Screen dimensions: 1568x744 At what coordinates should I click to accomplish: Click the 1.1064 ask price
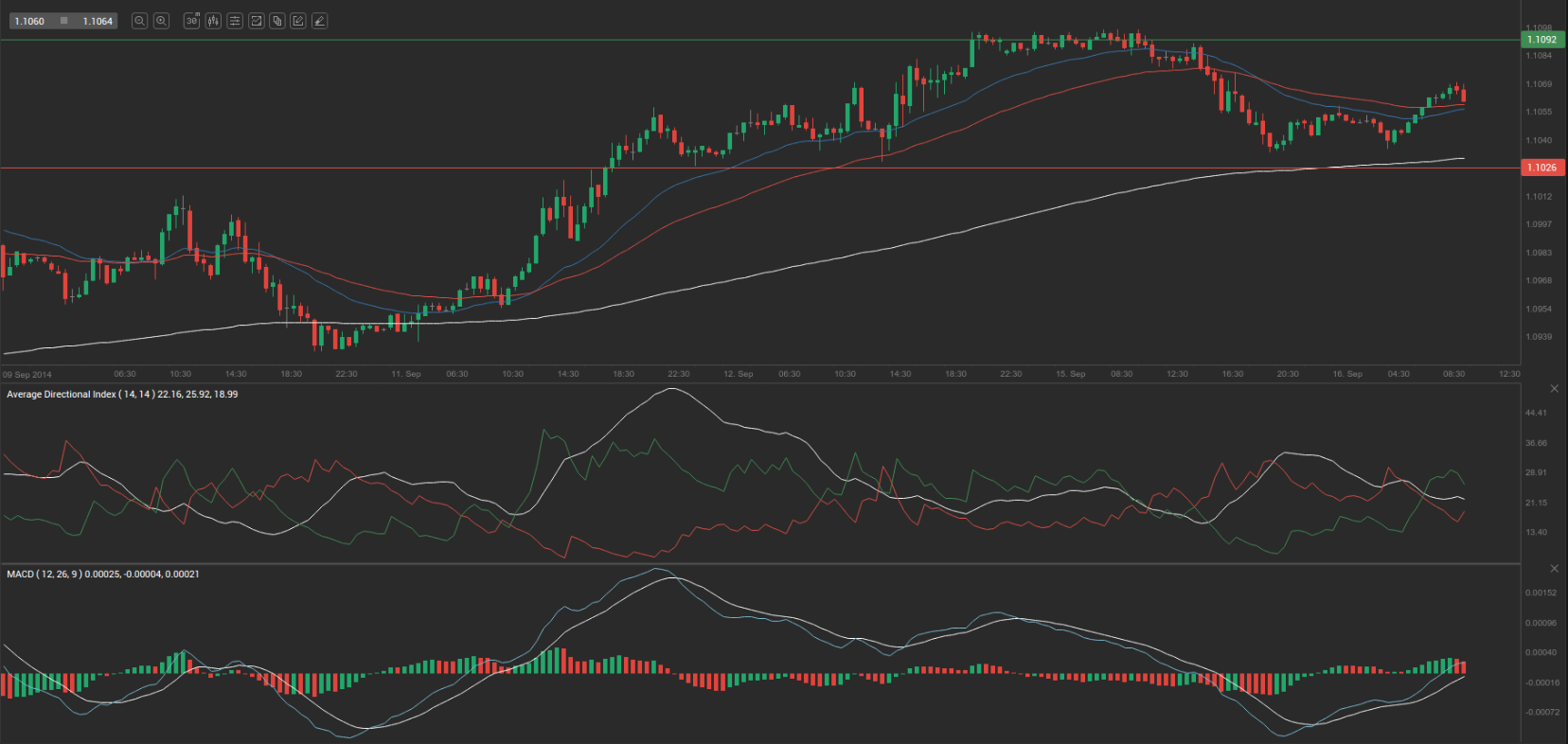[98, 21]
